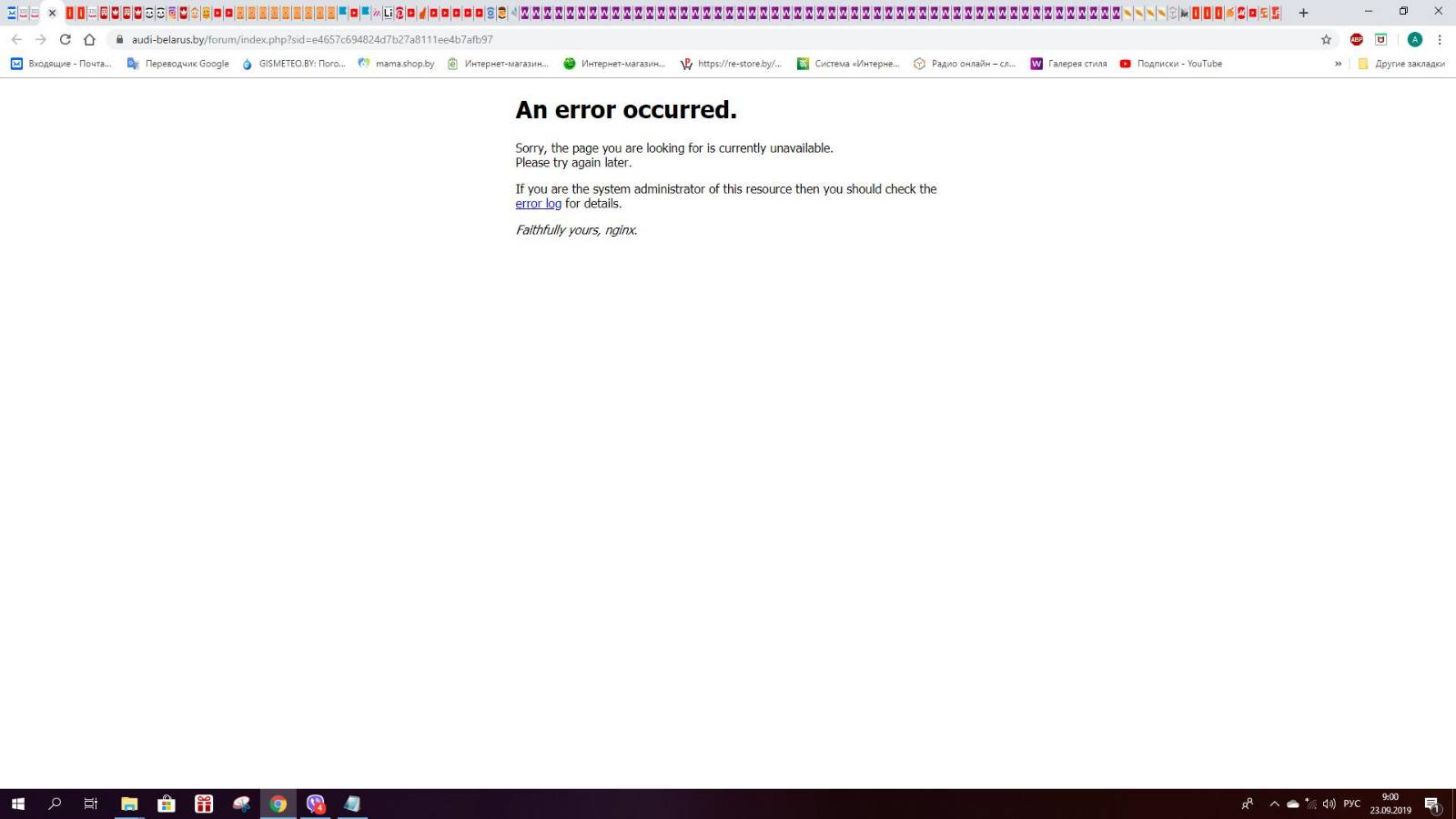The height and width of the screenshot is (819, 1456).
Task: Open the Другие закладки bookmarks folder
Action: (x=1400, y=64)
